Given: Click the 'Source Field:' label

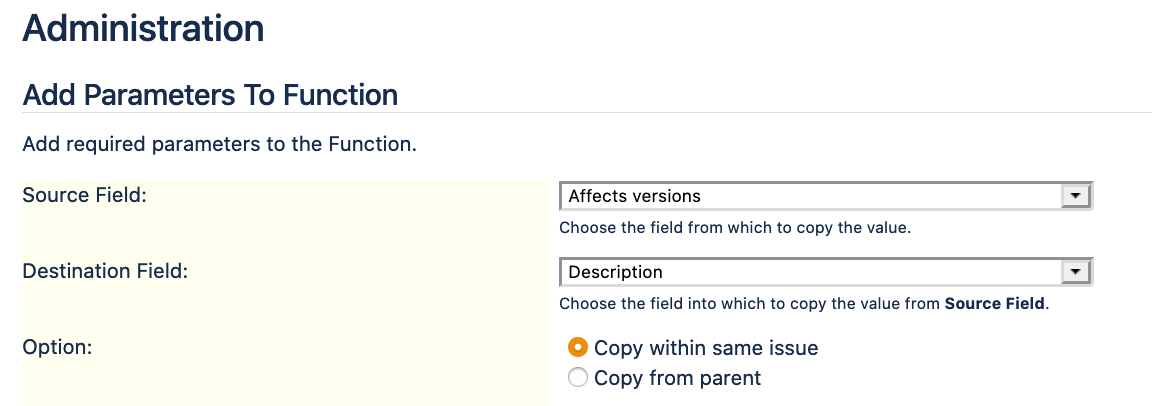Looking at the screenshot, I should click(x=84, y=195).
